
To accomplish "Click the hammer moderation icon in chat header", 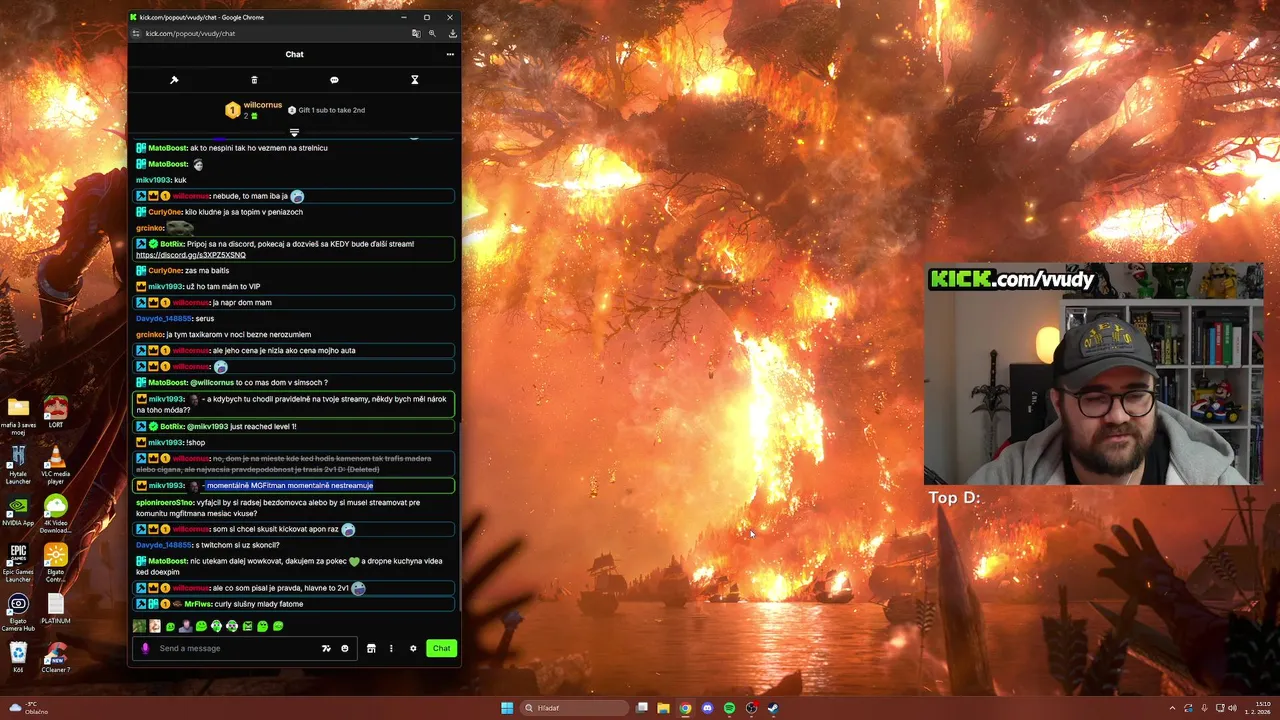I will (174, 80).
